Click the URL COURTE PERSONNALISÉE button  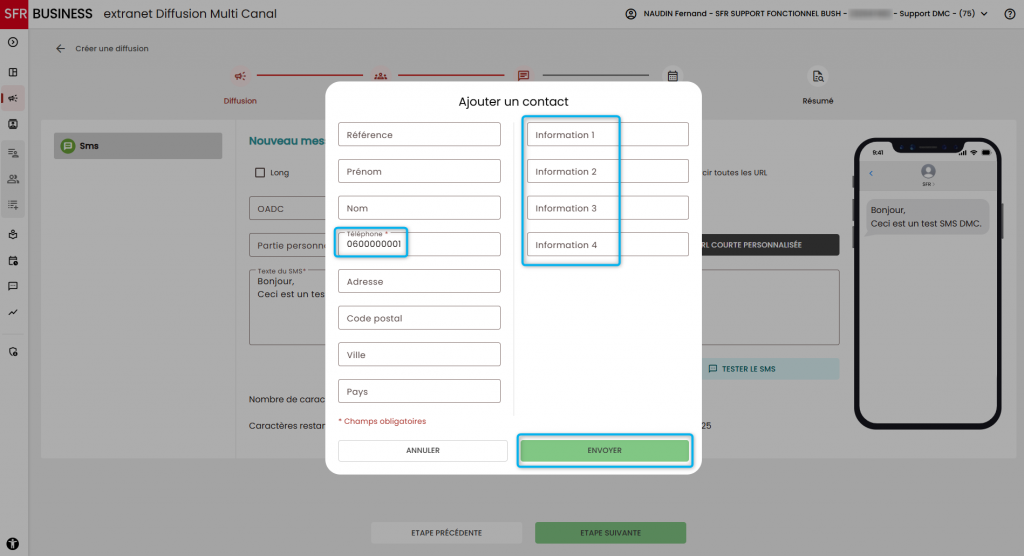pyautogui.click(x=771, y=244)
